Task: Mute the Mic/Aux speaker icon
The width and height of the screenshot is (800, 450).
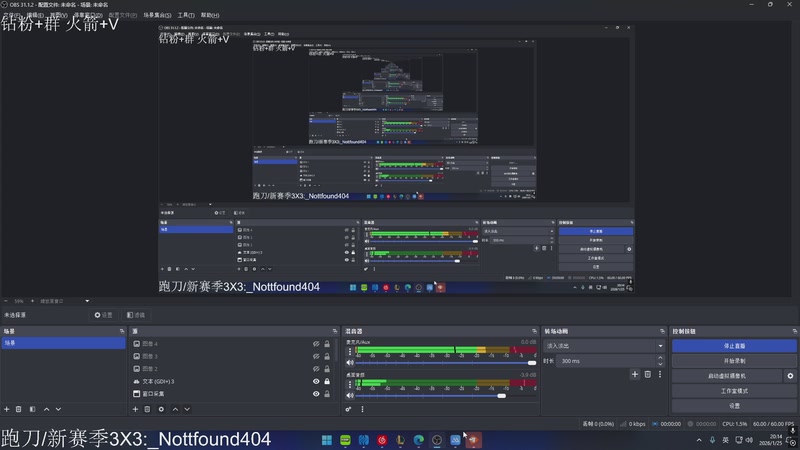Action: point(350,363)
